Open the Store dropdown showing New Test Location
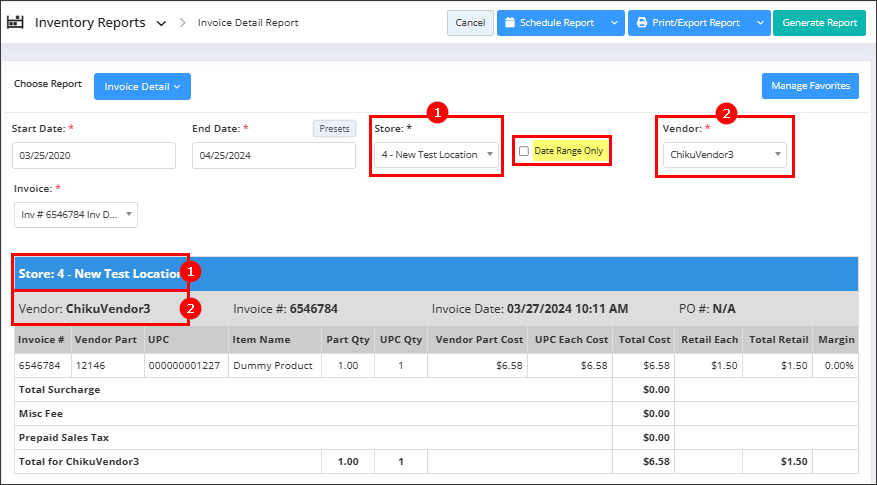Image resolution: width=877 pixels, height=485 pixels. click(x=438, y=155)
